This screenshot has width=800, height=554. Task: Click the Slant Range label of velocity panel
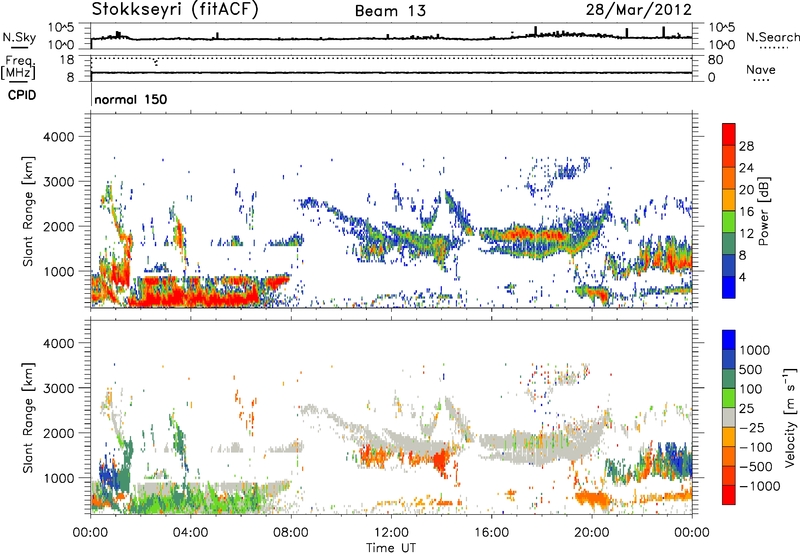click(28, 417)
